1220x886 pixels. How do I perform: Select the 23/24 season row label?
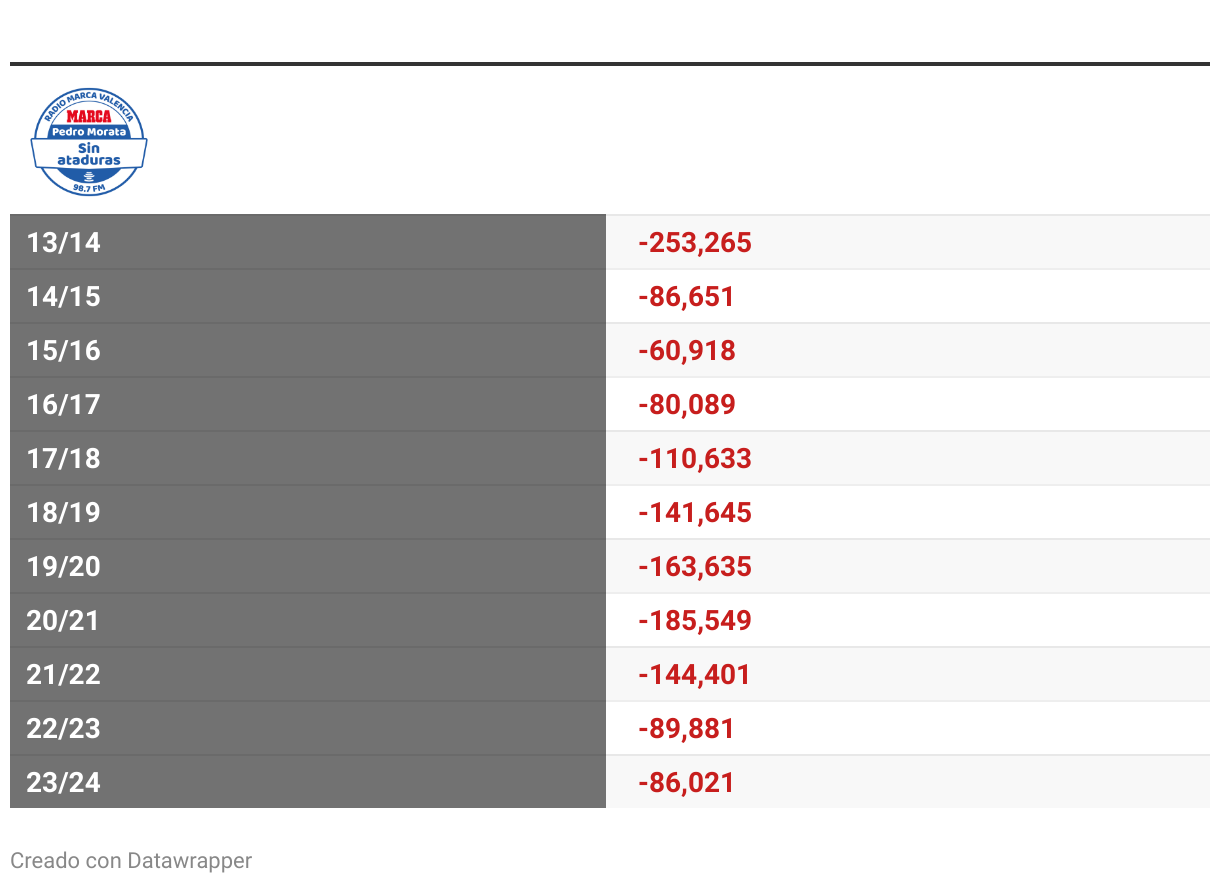(64, 782)
